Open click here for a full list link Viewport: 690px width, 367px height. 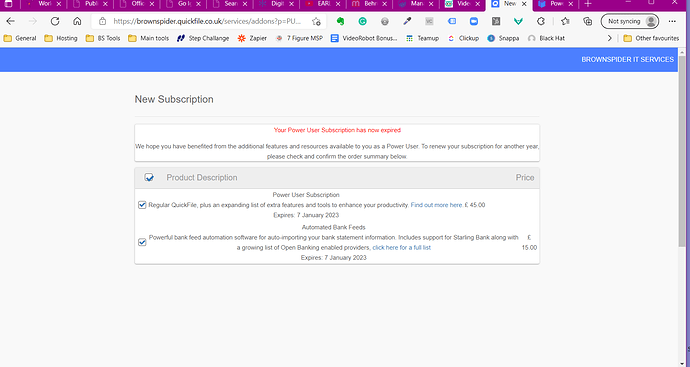point(401,248)
